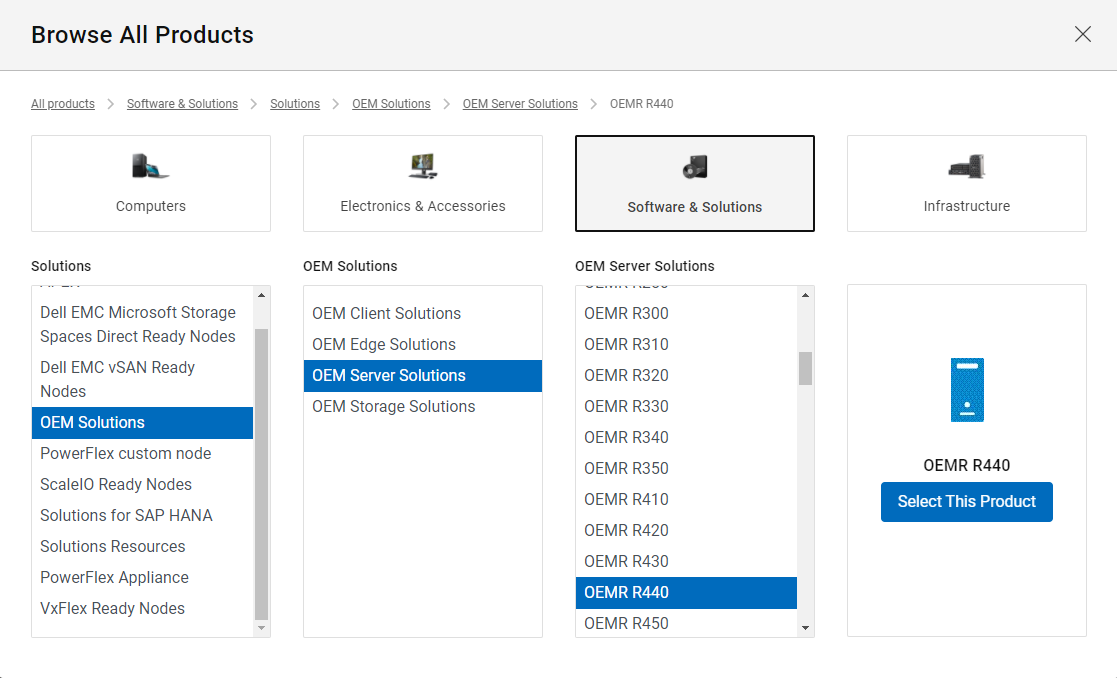Select OEMR R410 in server list
Viewport: 1117px width, 678px height.
[x=686, y=499]
